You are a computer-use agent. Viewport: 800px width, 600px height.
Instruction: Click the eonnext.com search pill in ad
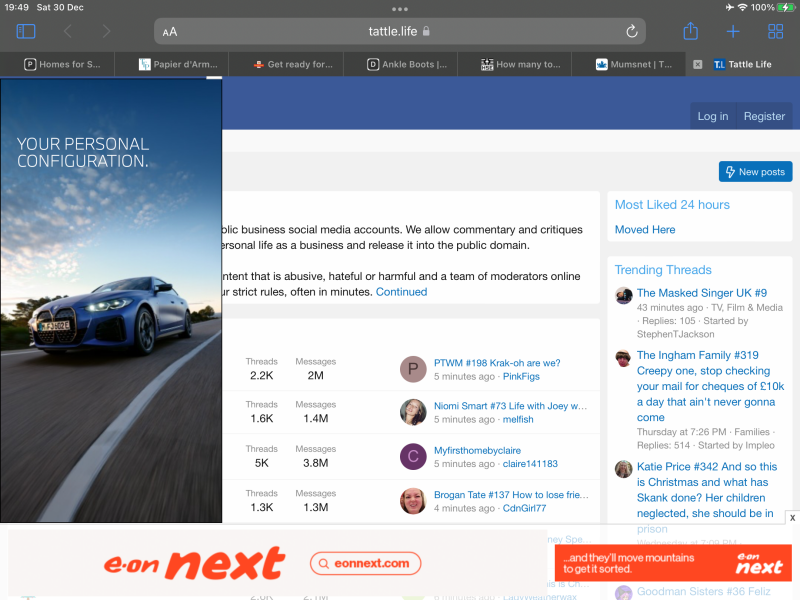coord(365,563)
